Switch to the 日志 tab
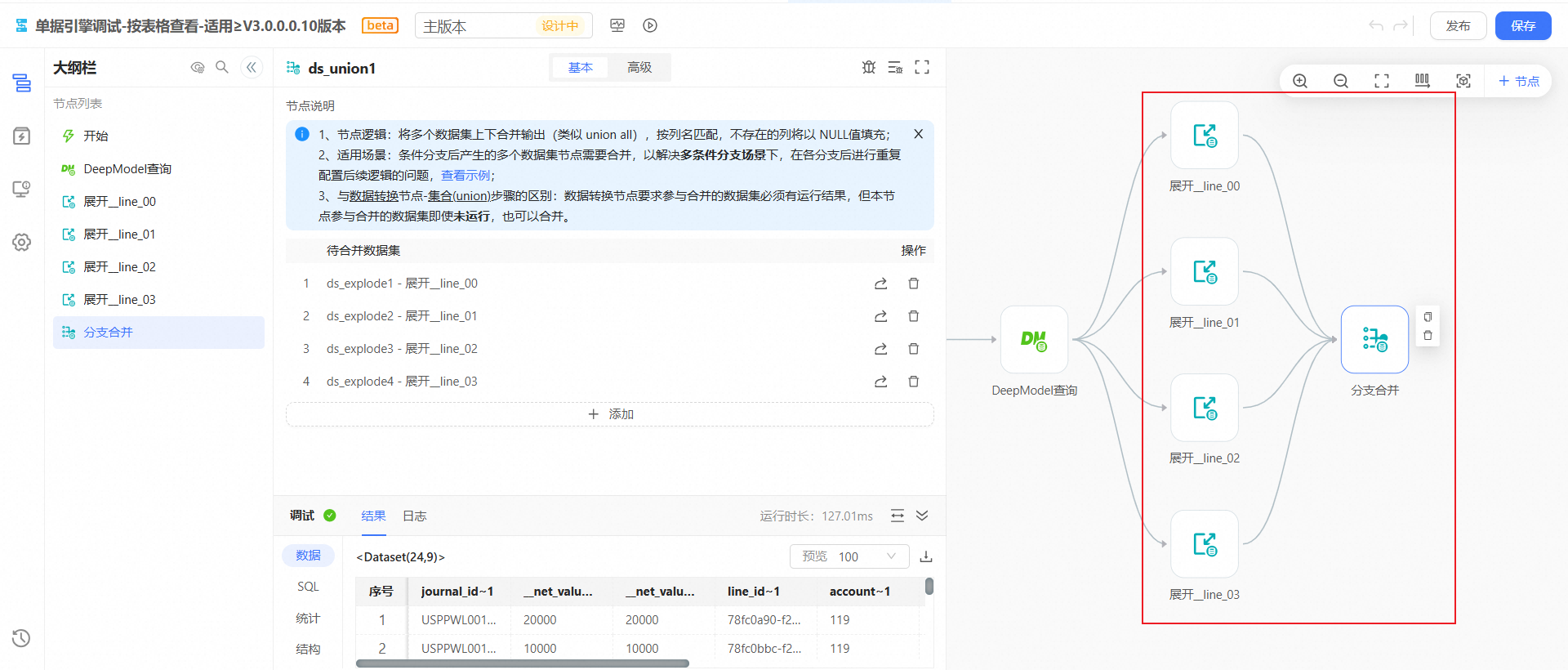1568x670 pixels. (415, 516)
